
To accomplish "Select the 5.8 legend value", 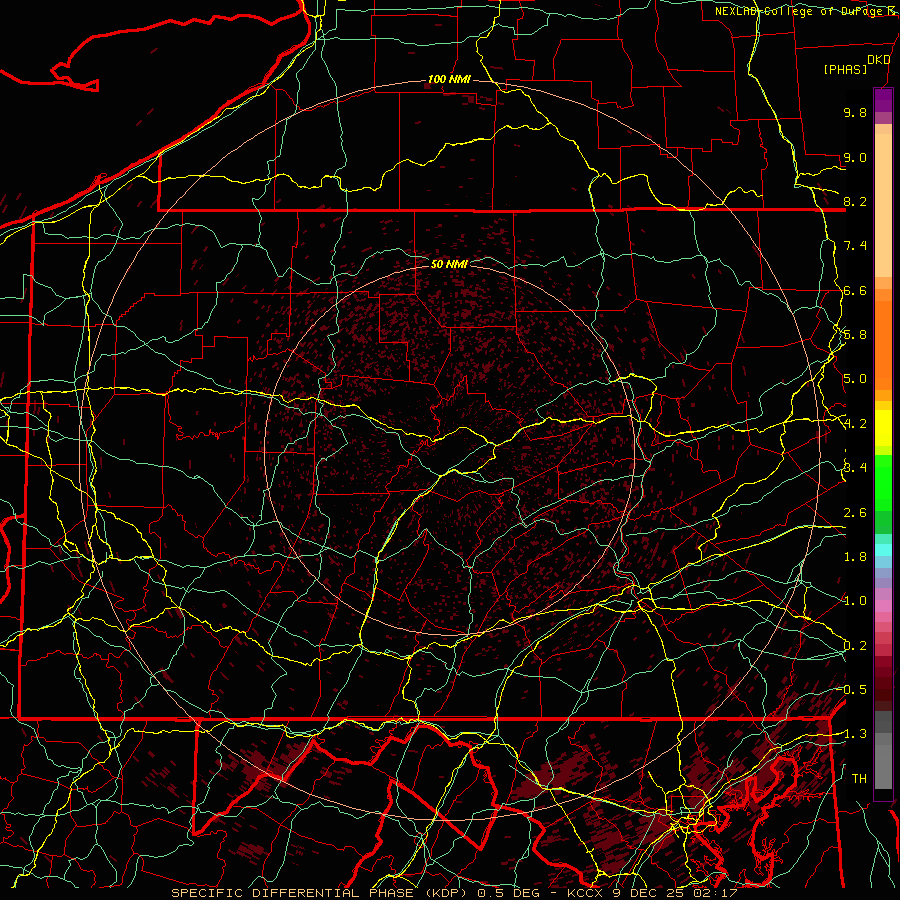I will click(855, 335).
